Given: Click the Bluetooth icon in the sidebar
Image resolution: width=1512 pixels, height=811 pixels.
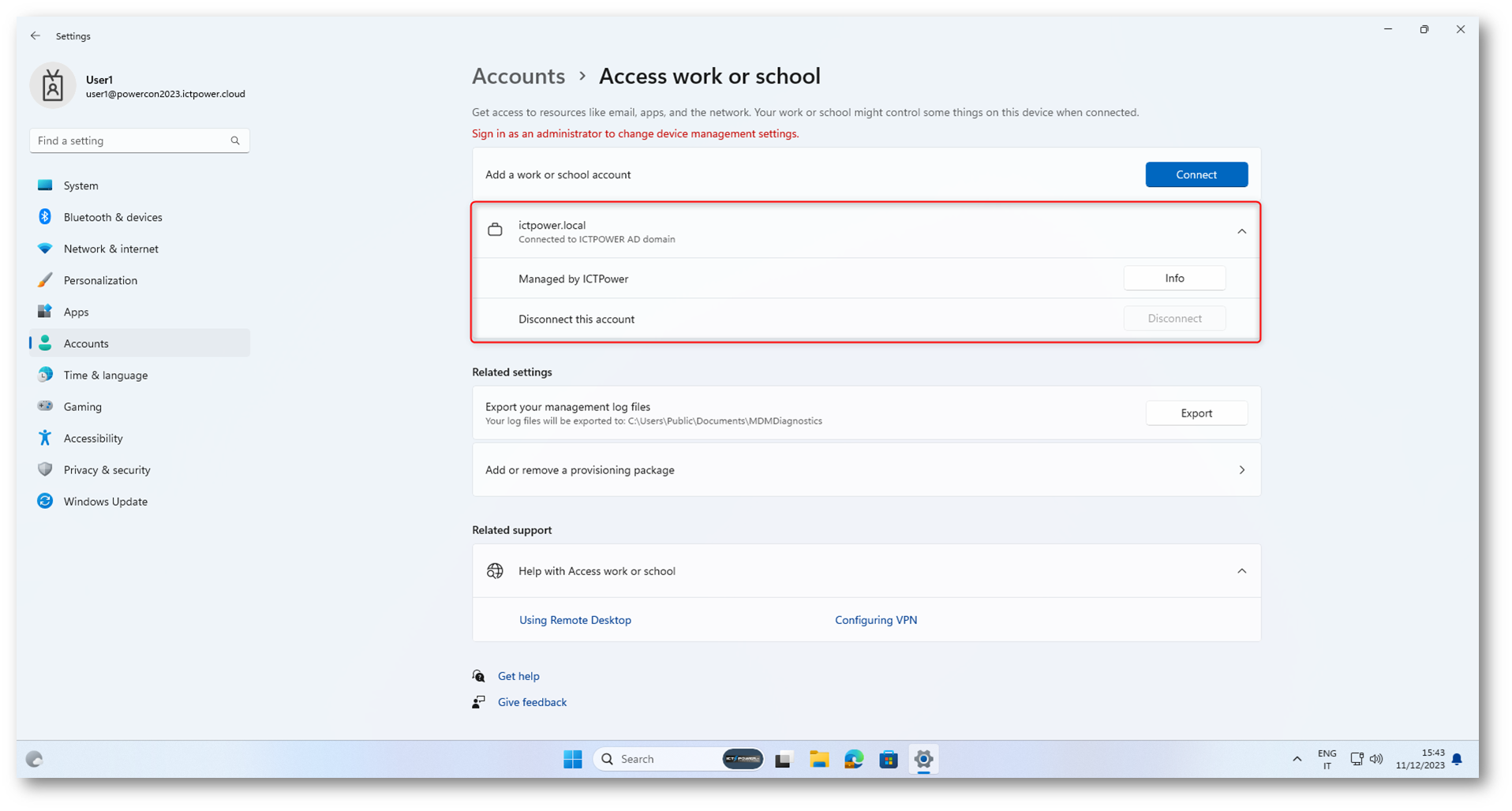Looking at the screenshot, I should point(45,217).
